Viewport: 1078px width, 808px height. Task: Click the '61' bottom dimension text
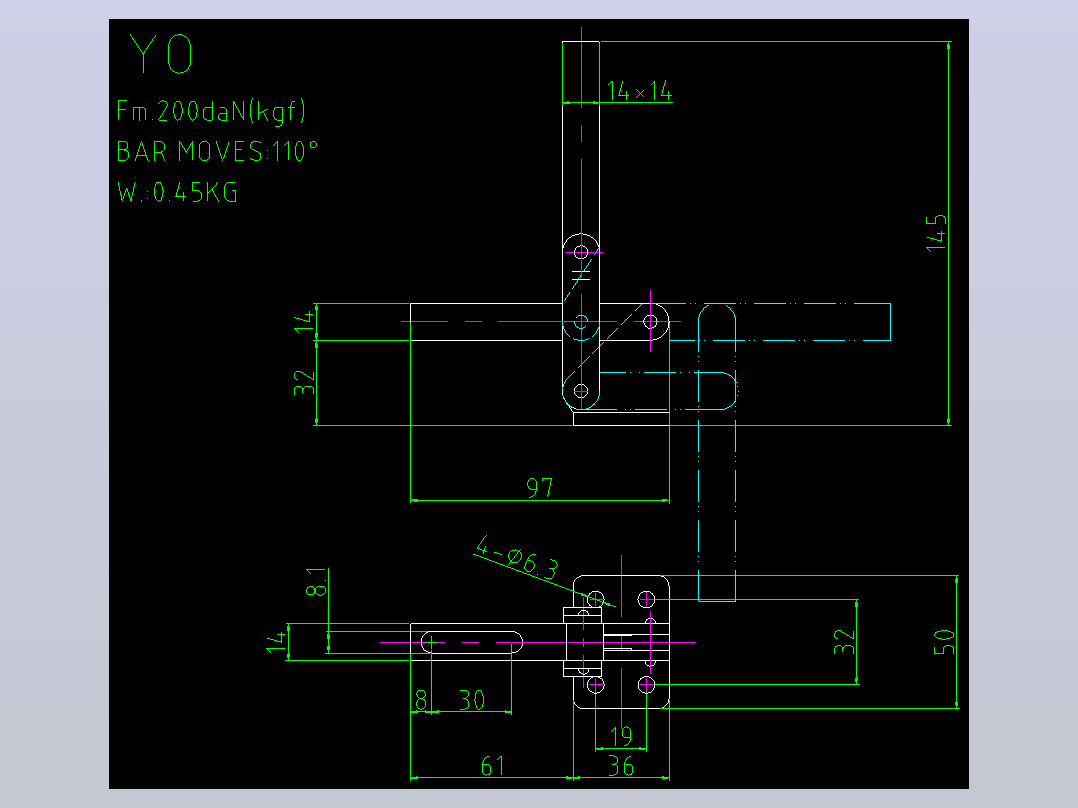492,766
